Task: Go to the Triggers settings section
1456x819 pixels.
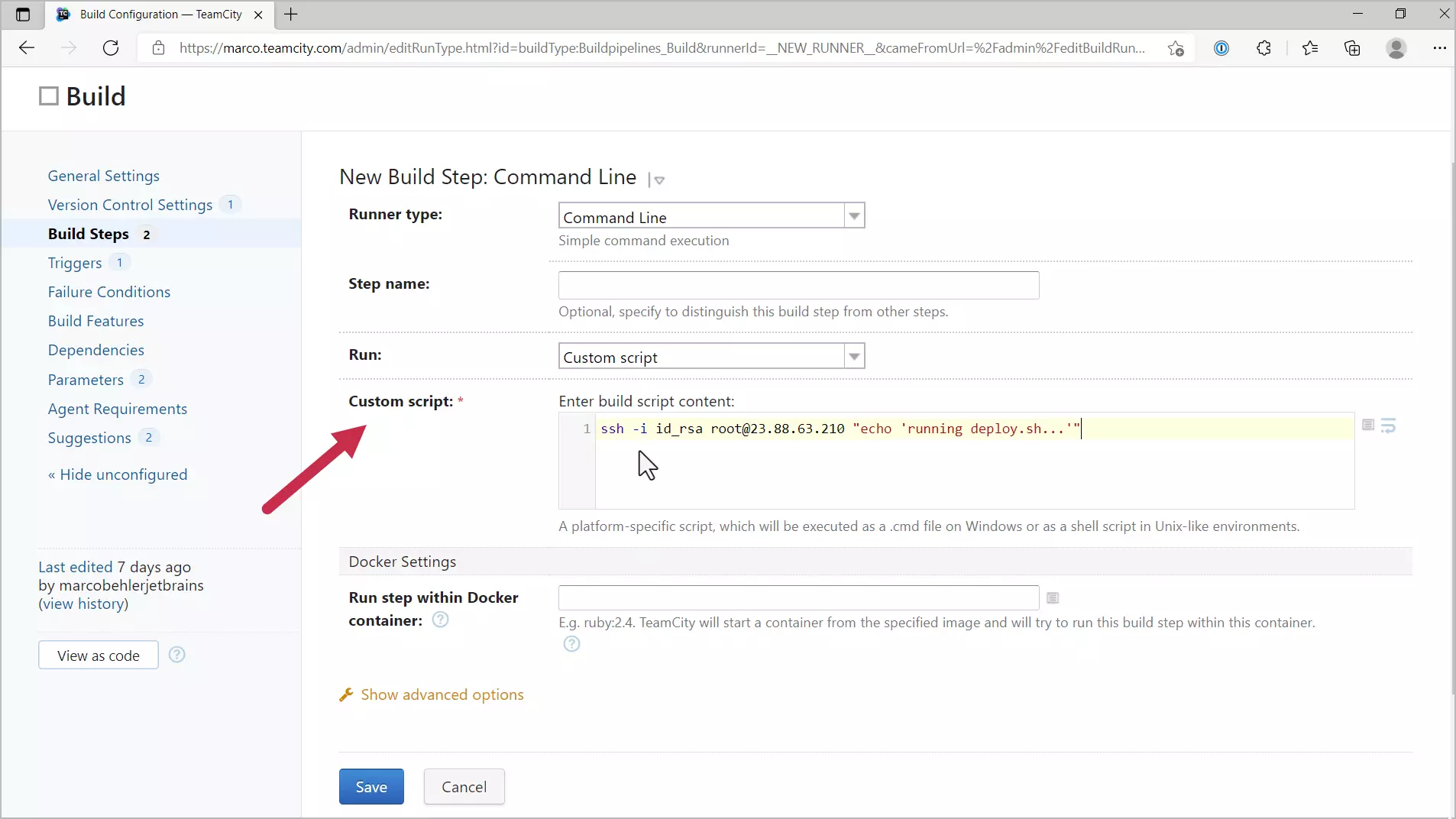Action: pos(75,263)
